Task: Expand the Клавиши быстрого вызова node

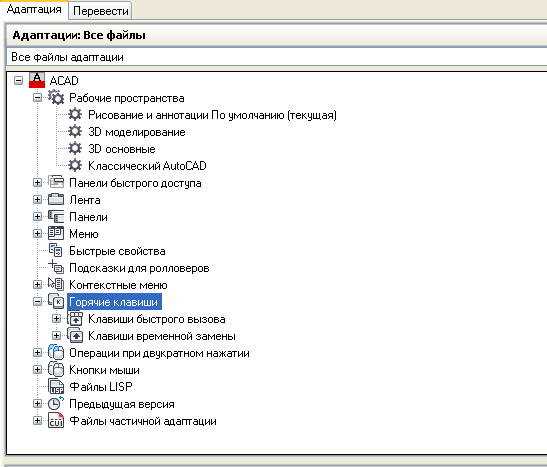Action: click(56, 318)
